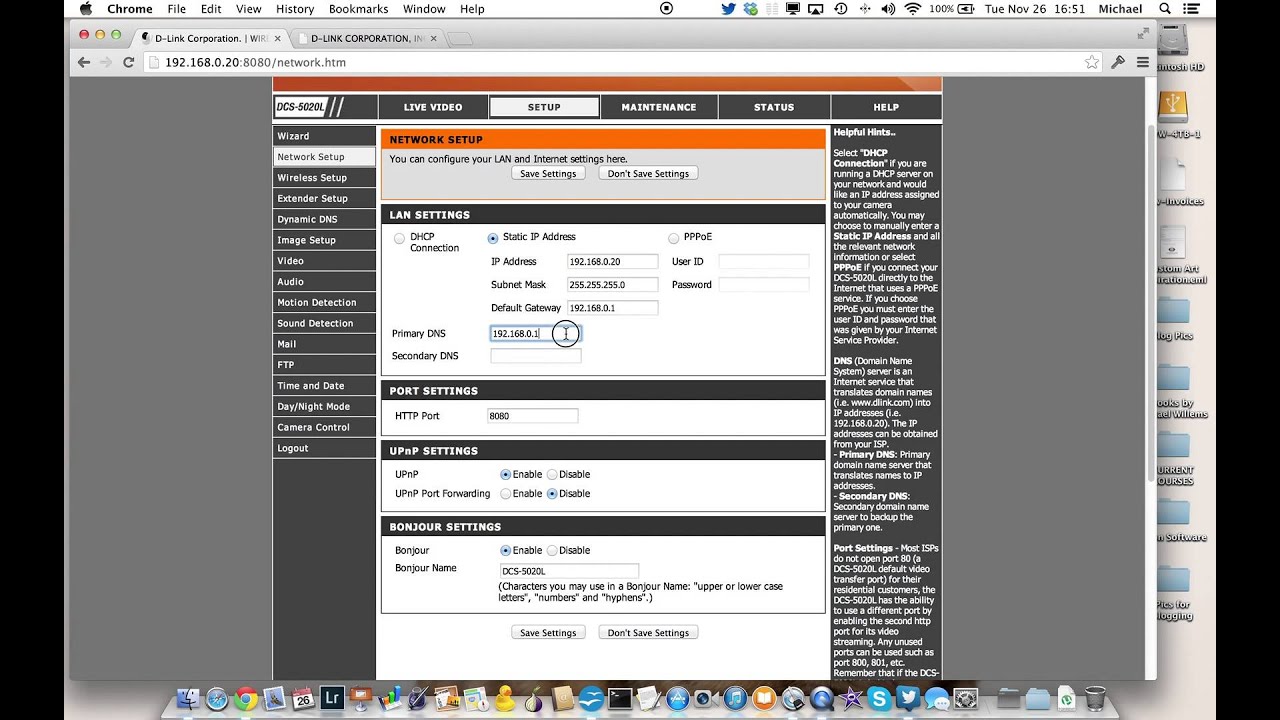Open Camera Control sidebar item
This screenshot has height=720, width=1280.
(324, 428)
